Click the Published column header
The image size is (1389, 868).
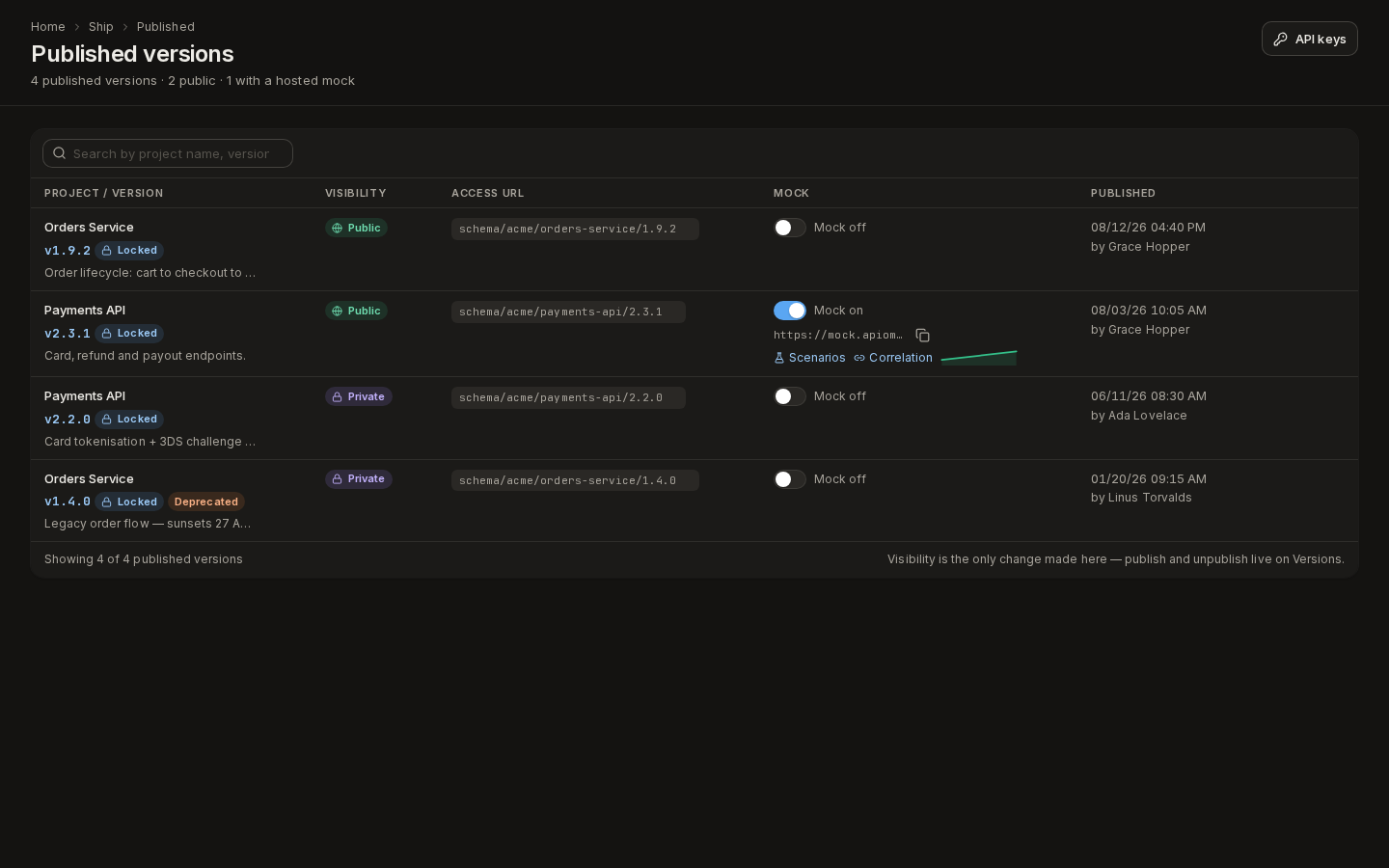[x=1123, y=194]
